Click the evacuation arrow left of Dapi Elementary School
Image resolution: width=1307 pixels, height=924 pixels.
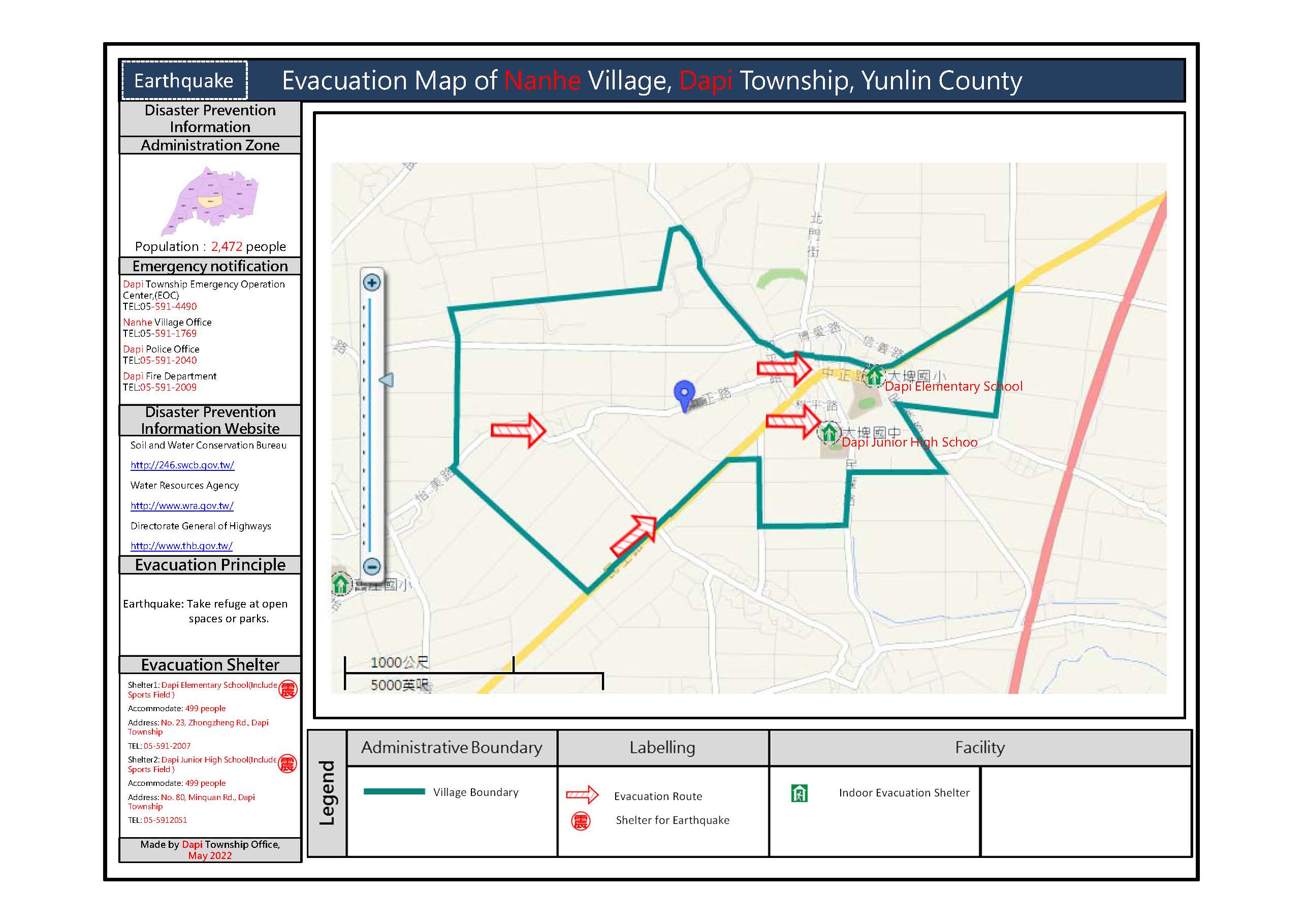click(x=784, y=368)
